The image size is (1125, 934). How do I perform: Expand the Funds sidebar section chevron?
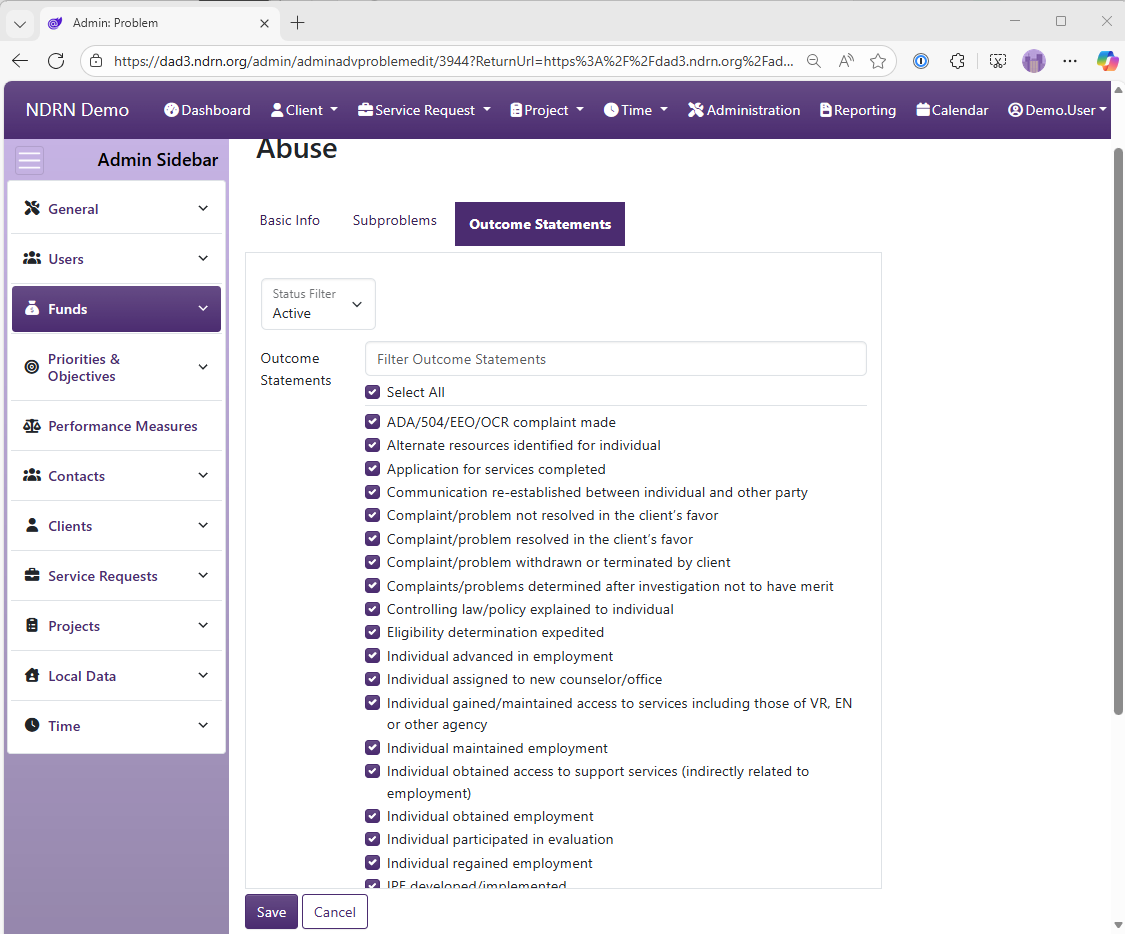click(x=203, y=308)
